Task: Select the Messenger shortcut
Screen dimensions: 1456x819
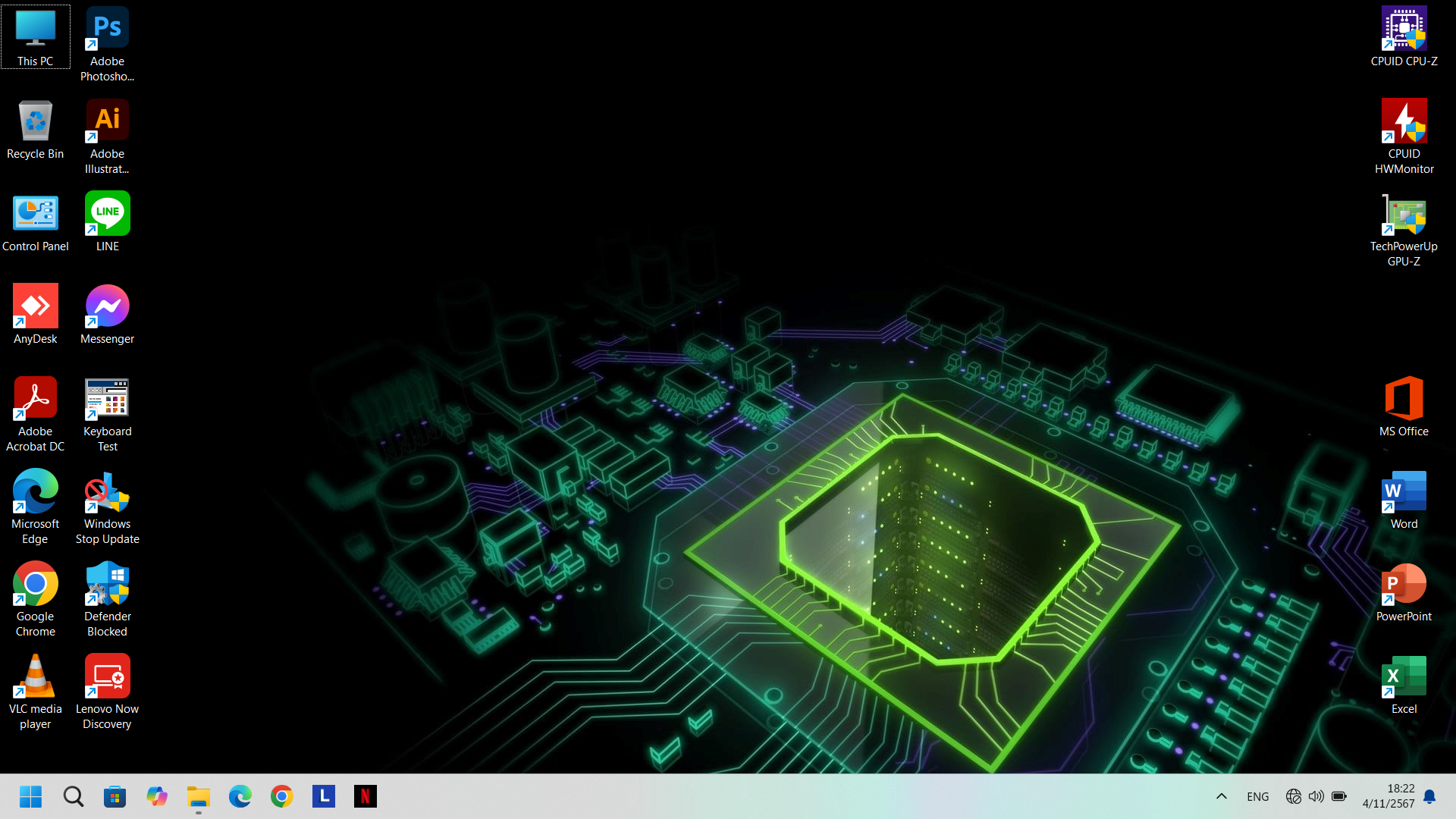Action: (x=107, y=315)
